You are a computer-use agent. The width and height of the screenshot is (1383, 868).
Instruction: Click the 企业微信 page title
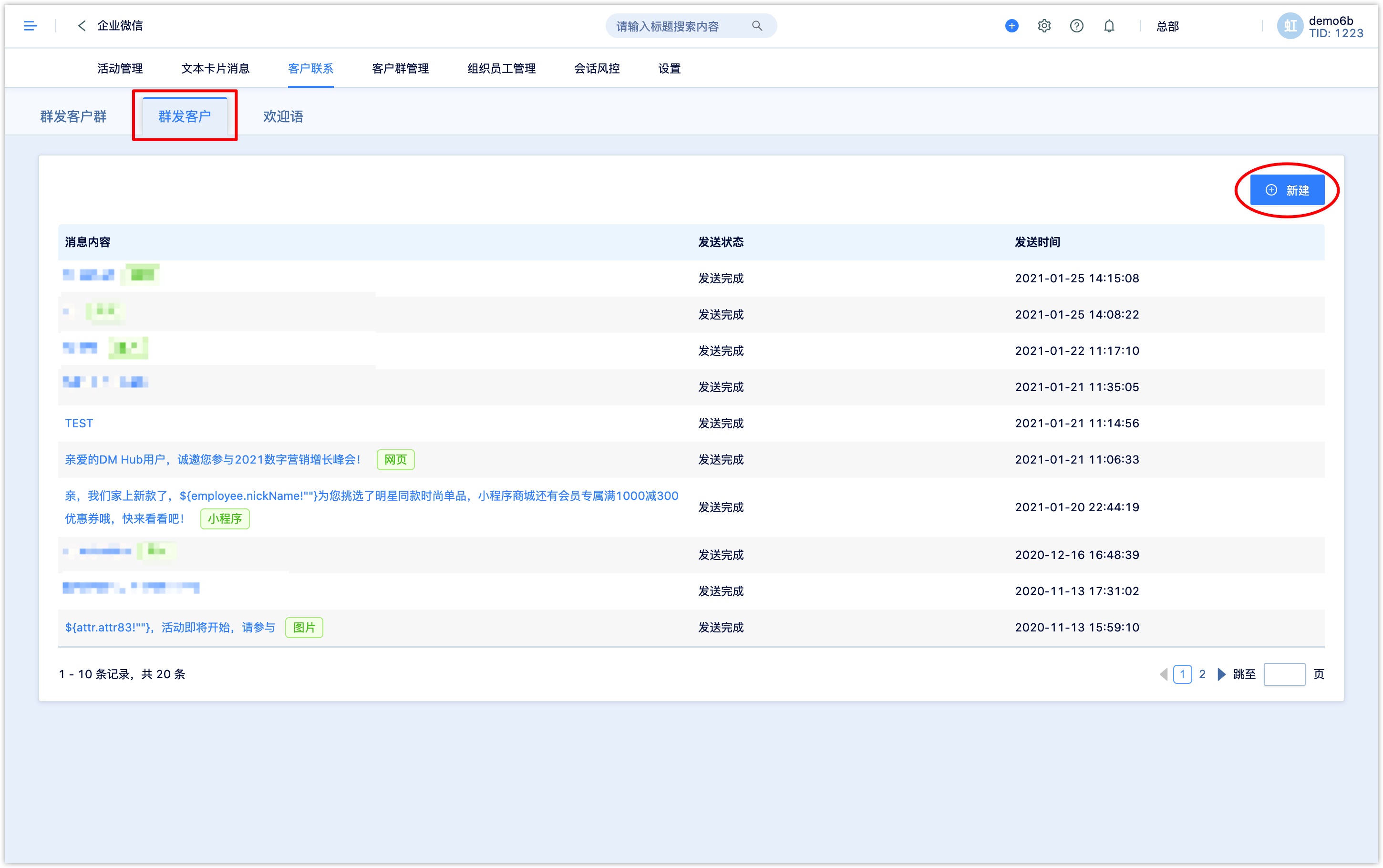click(x=120, y=26)
